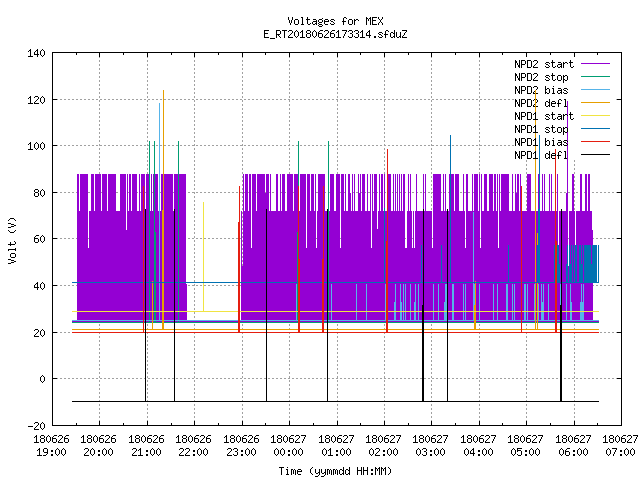Click the Voltages for MEX chart title
The height and width of the screenshot is (480, 640).
335,21
